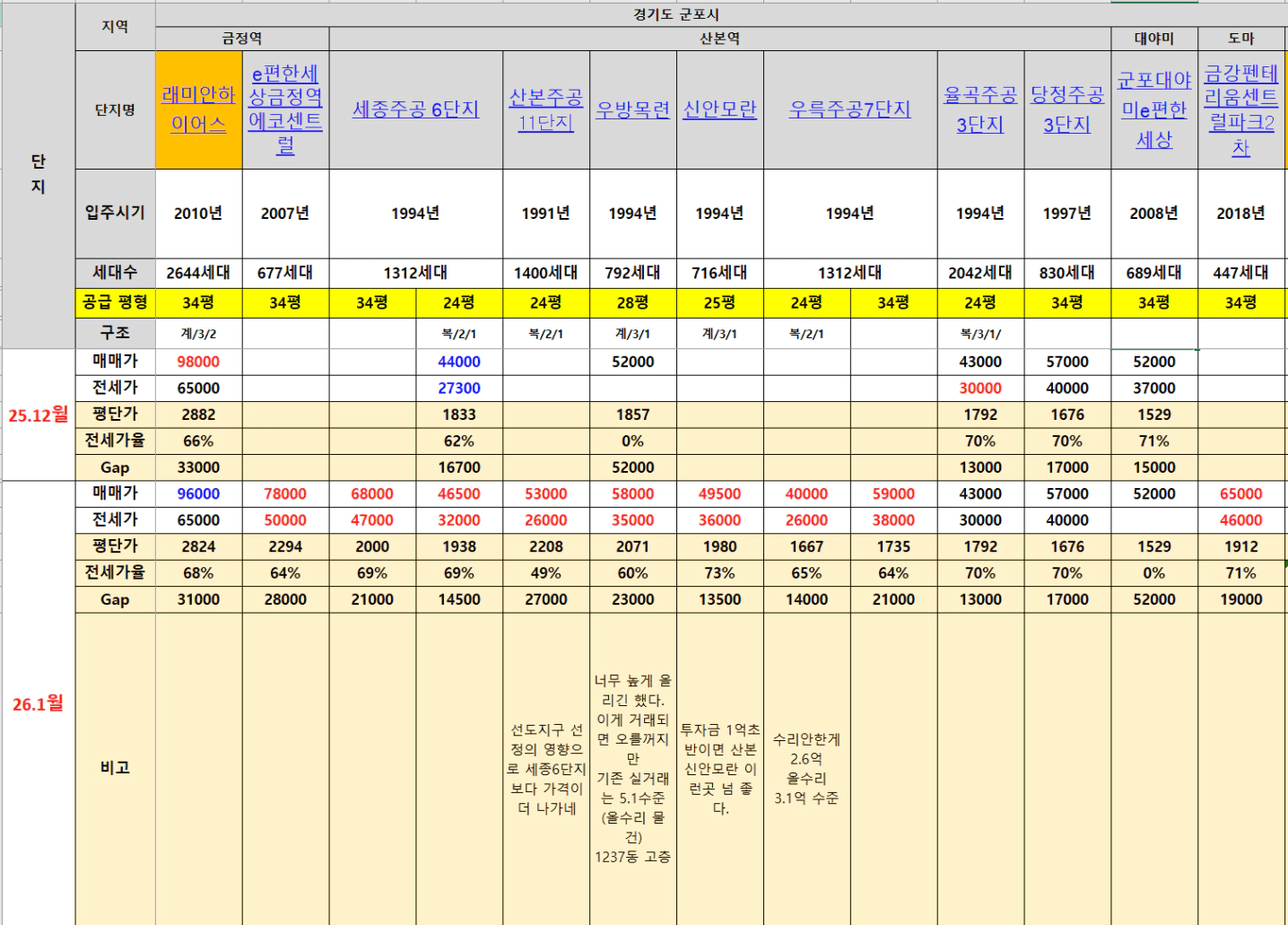Click the 신안모란 hyperlink

click(x=719, y=109)
